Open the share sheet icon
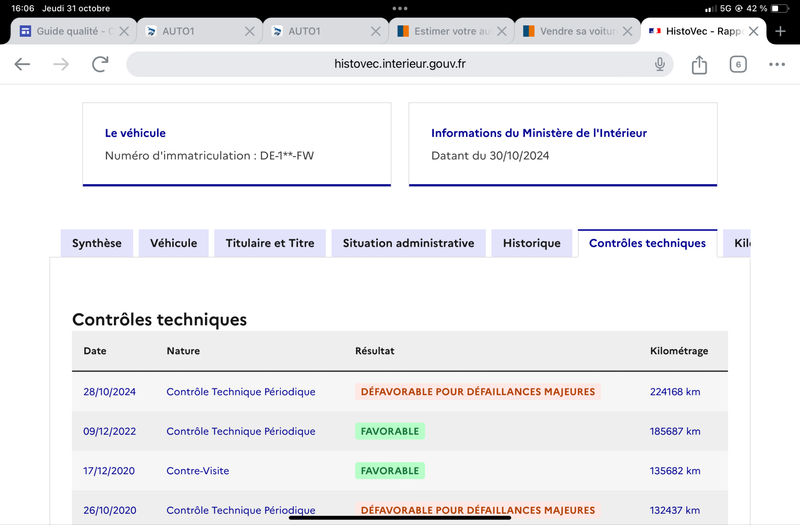The height and width of the screenshot is (525, 800). 699,64
